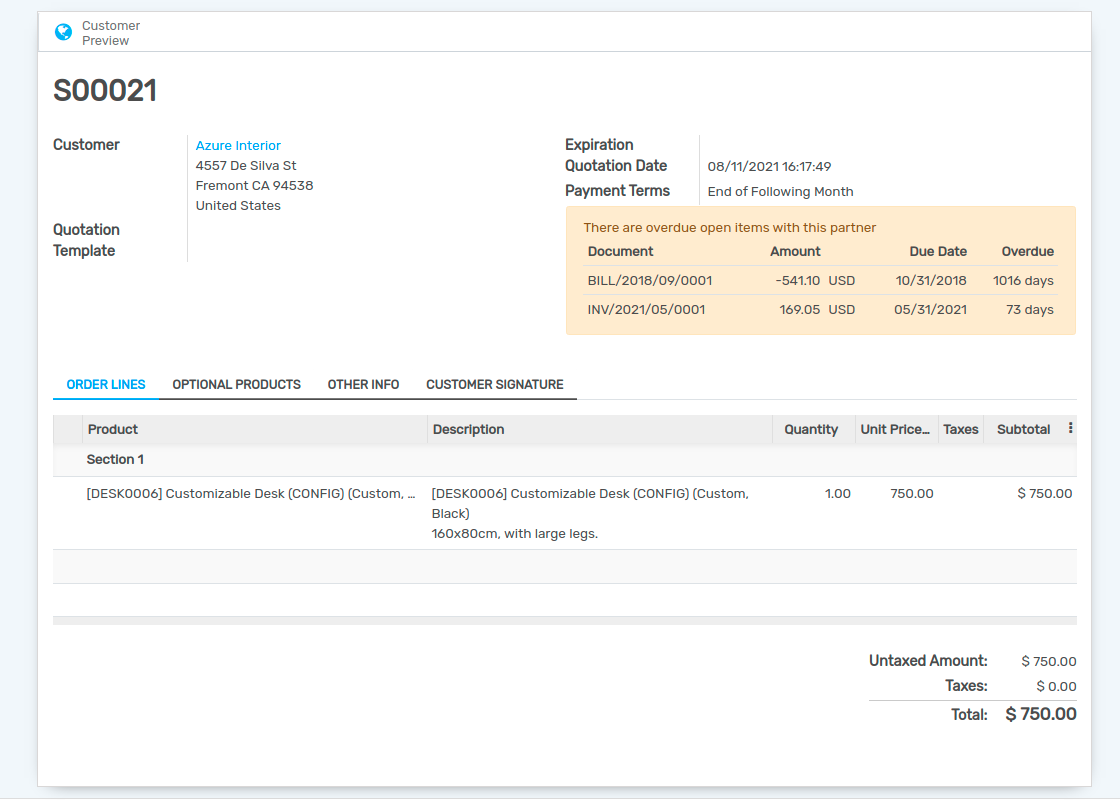Open overdue document BILL/2018/09/0001
The height and width of the screenshot is (800, 1120).
click(649, 280)
